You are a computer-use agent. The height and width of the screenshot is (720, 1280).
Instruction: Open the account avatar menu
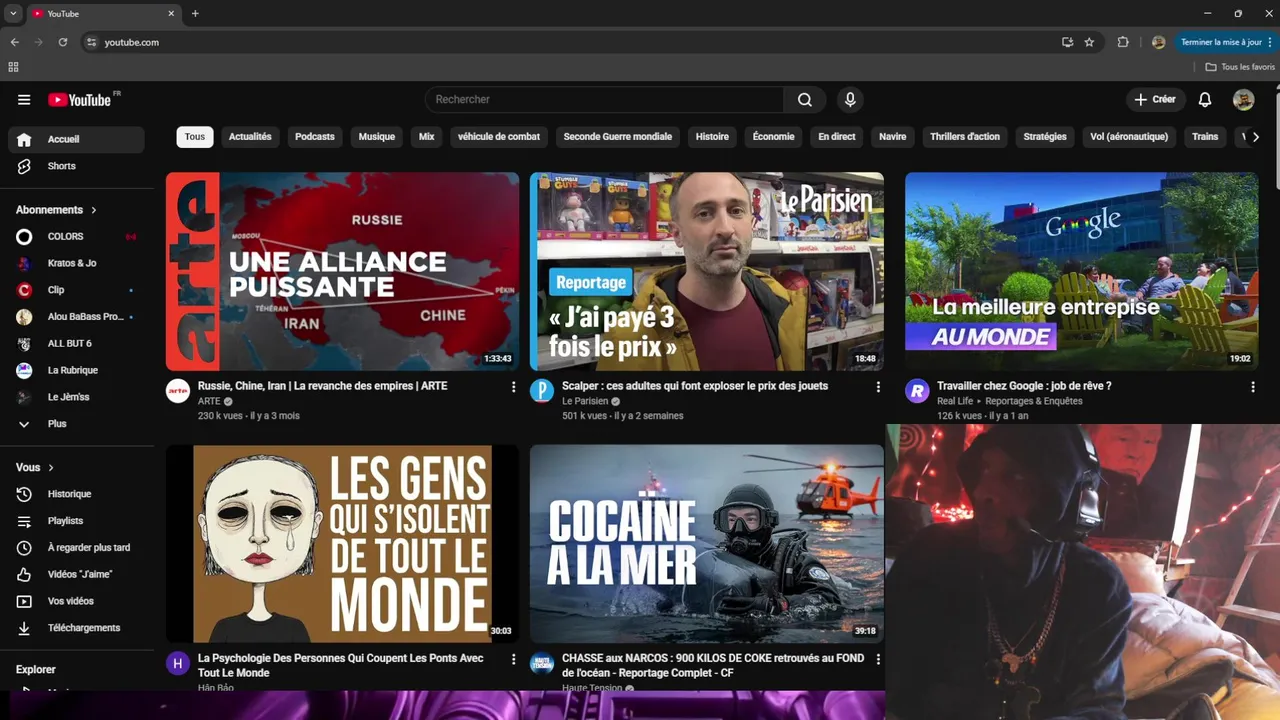click(x=1243, y=99)
